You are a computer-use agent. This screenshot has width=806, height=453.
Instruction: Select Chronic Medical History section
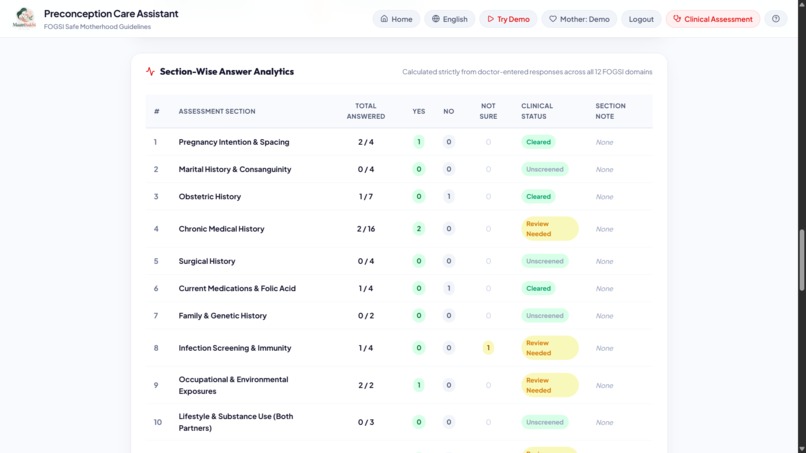pos(399,229)
